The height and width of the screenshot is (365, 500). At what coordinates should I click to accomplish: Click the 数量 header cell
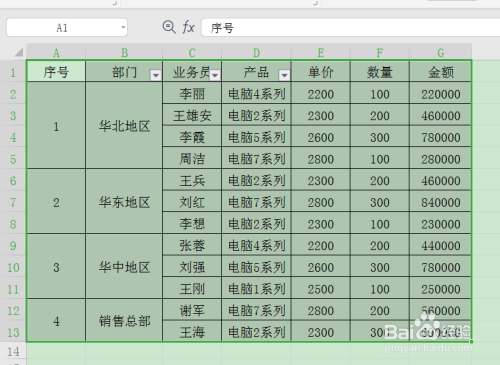point(380,72)
